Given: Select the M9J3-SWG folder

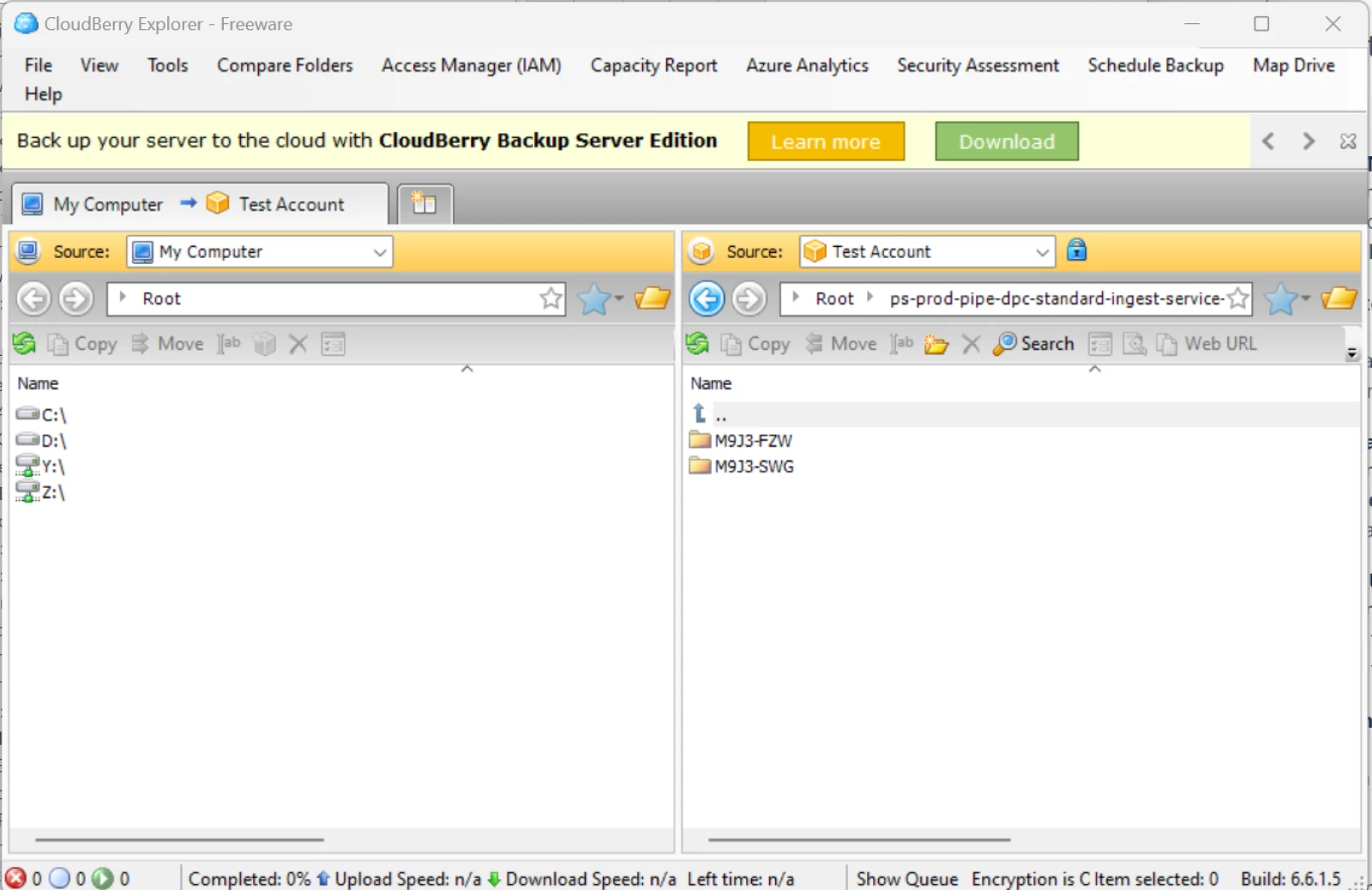Looking at the screenshot, I should pos(742,466).
